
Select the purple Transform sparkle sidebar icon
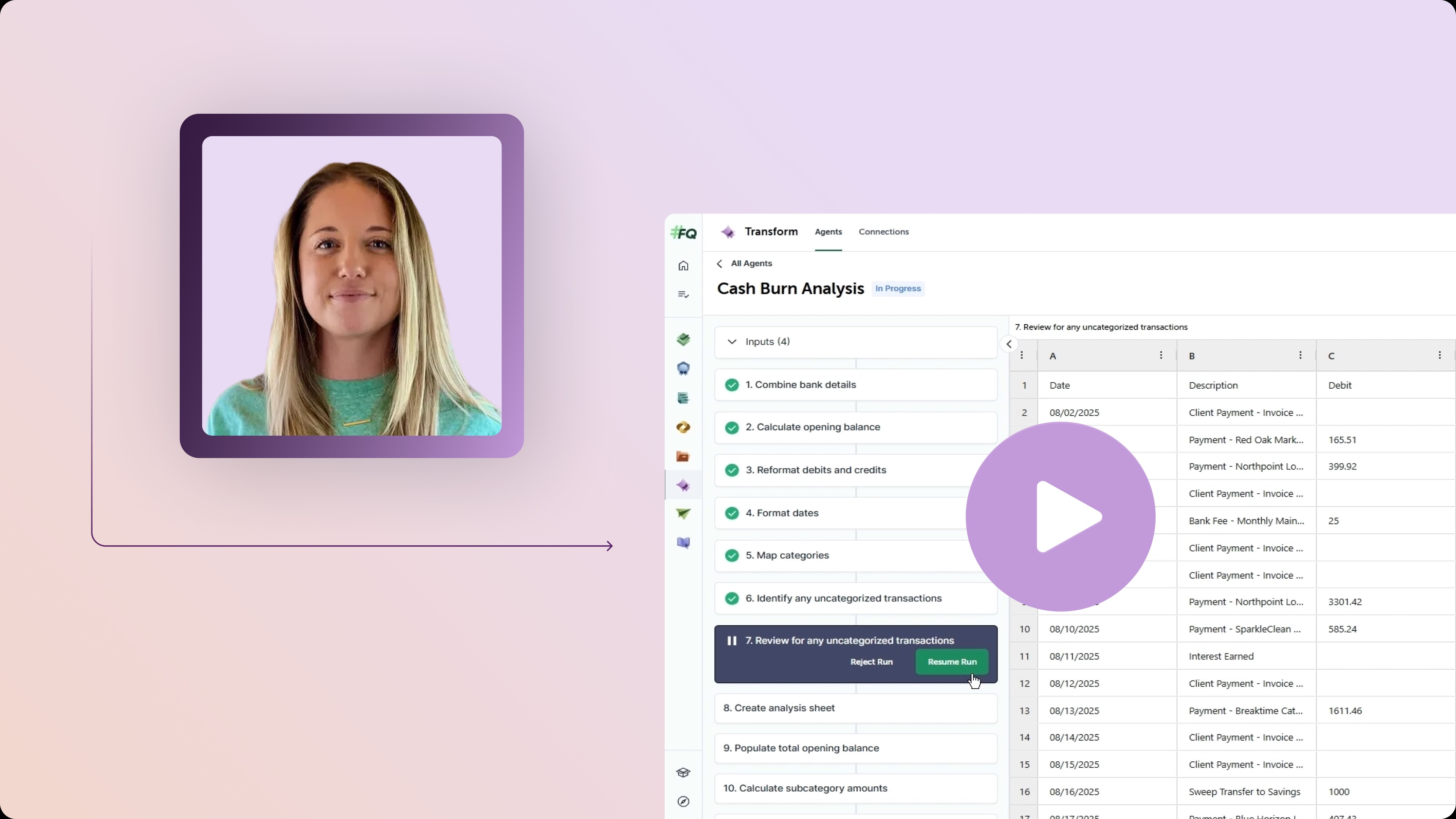click(x=683, y=485)
